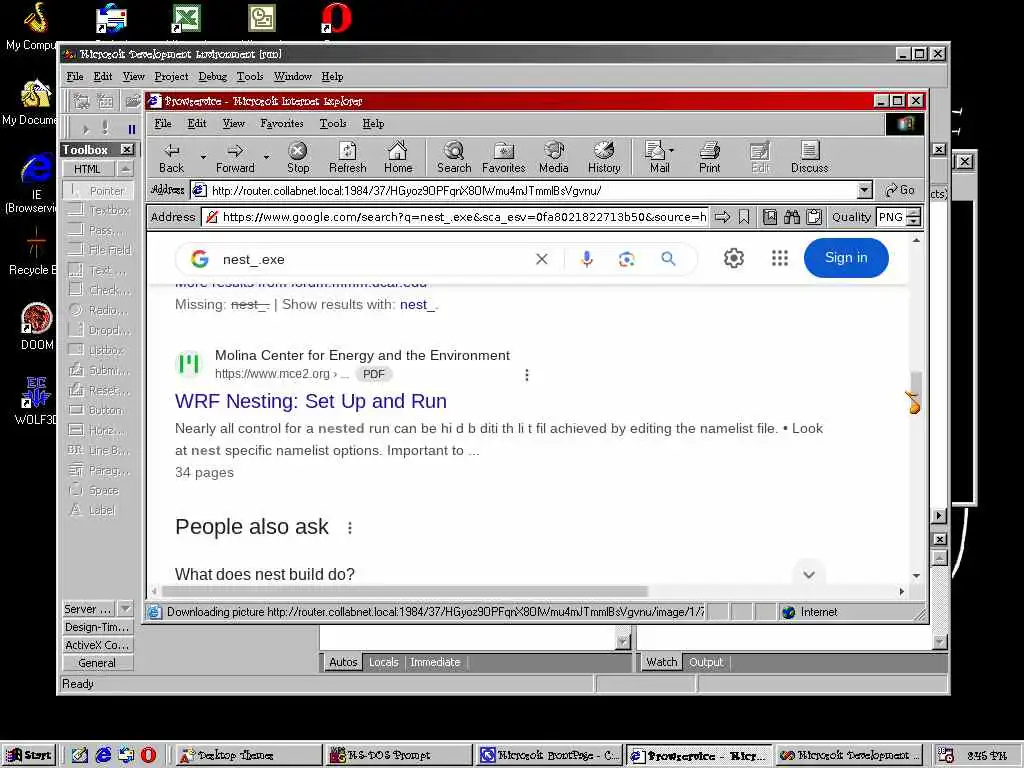This screenshot has width=1024, height=768.
Task: Clear the Google search box with the X
Action: pos(541,259)
